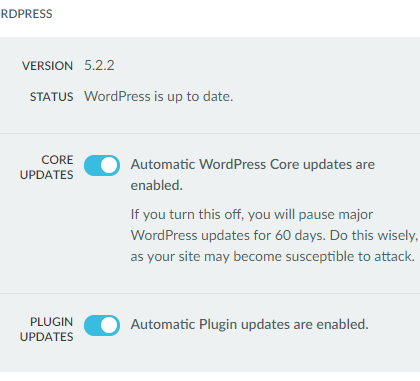Click the CORE UPDATES label
Screen dimensions: 420x381
click(47, 167)
